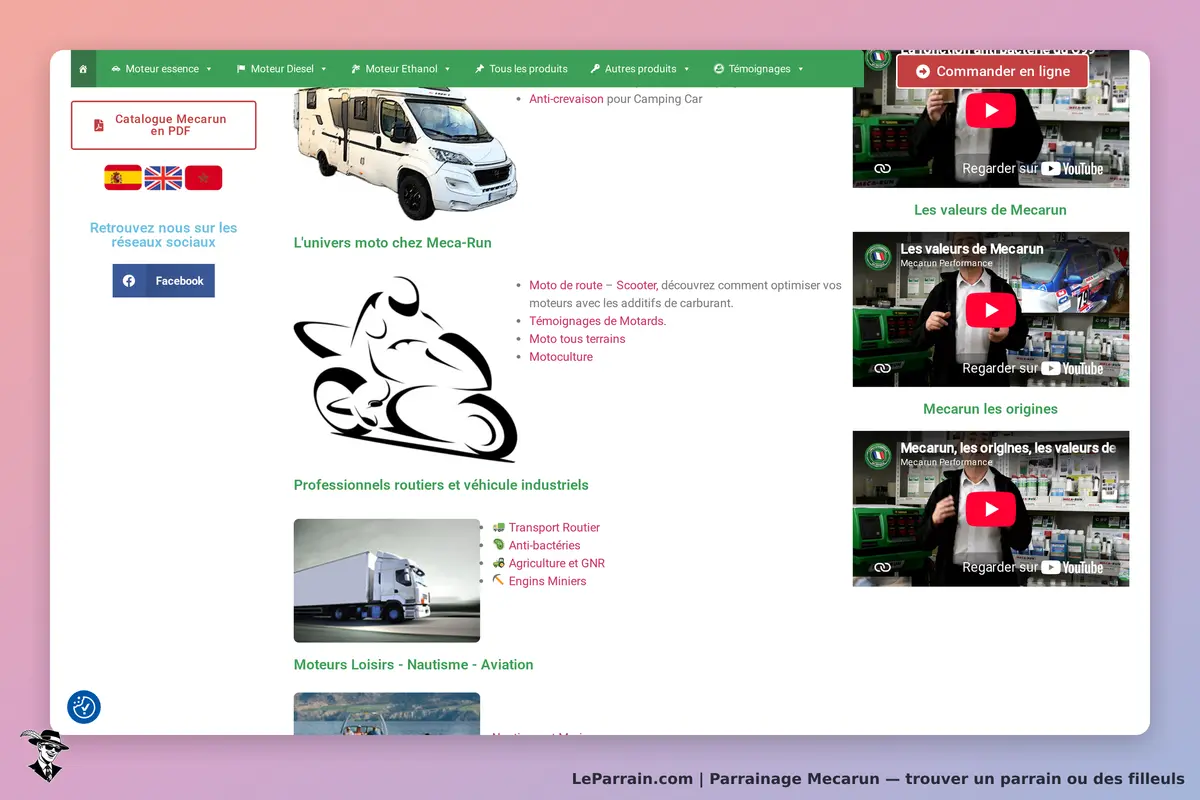
Task: Open the Anti-bactéries link
Action: pyautogui.click(x=544, y=545)
